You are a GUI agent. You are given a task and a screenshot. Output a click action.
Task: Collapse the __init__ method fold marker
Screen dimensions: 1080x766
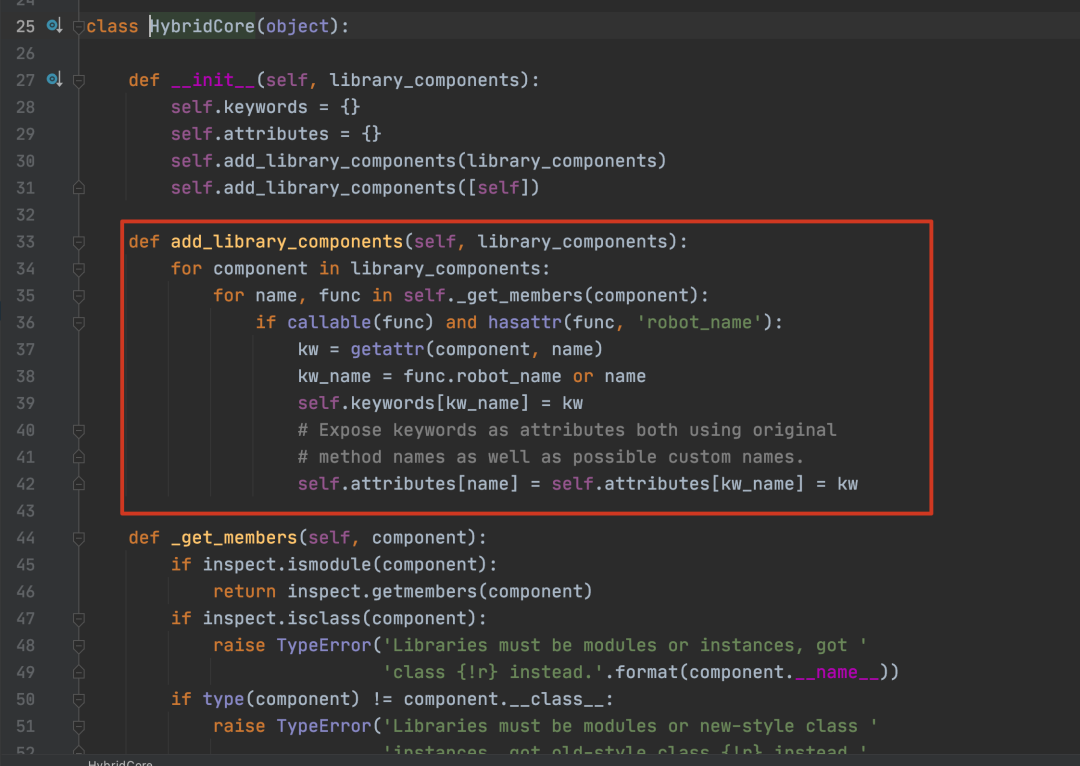(79, 81)
